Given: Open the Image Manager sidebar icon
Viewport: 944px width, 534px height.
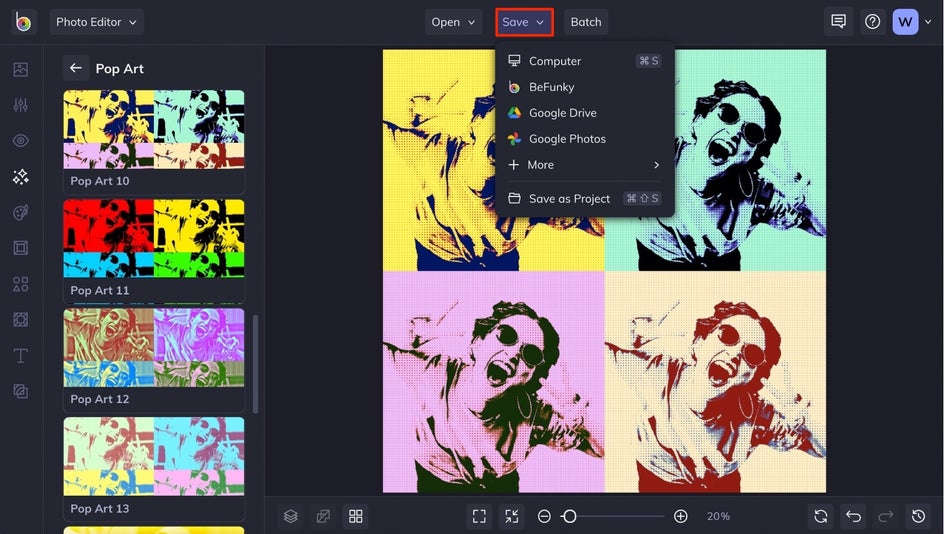Looking at the screenshot, I should tap(20, 69).
